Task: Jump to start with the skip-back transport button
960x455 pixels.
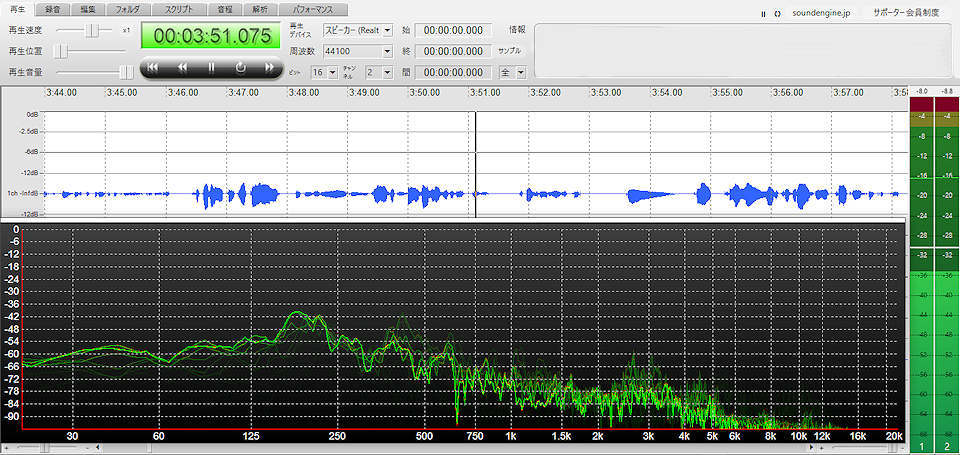Action: 153,68
